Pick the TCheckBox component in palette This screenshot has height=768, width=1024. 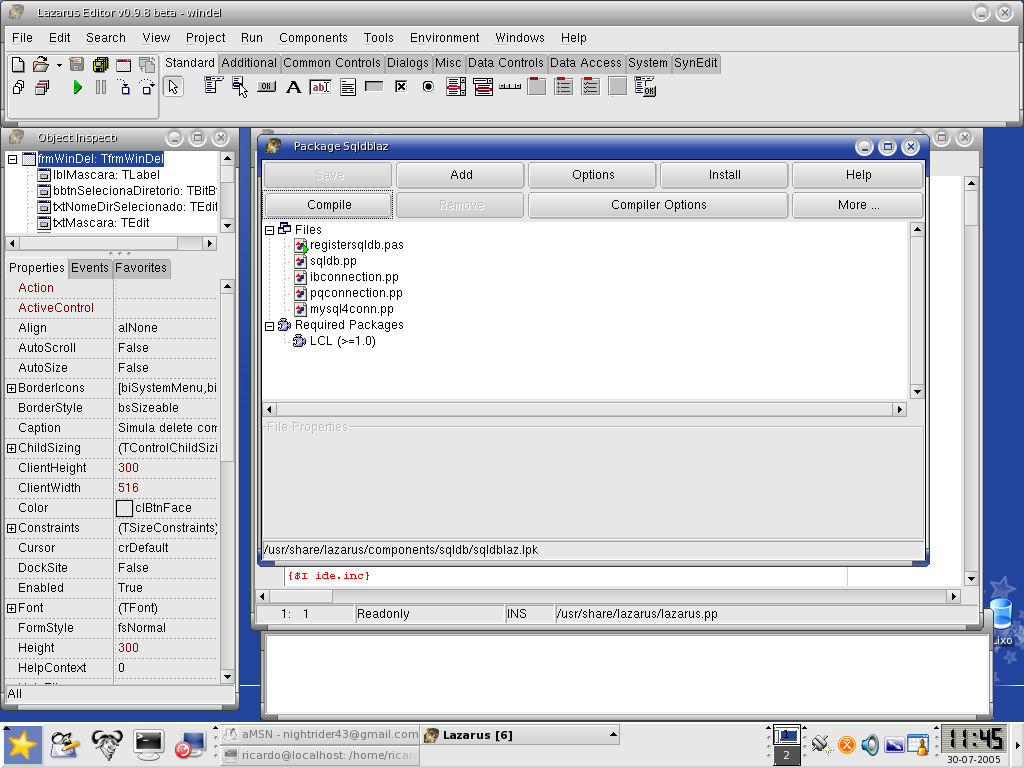(x=401, y=87)
